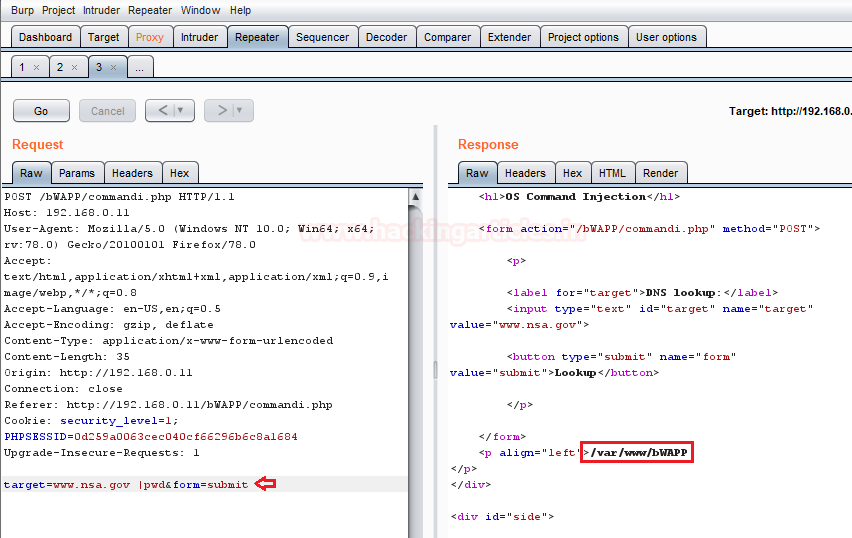The width and height of the screenshot is (852, 538).
Task: Open the Intruder menu in menu bar
Action: (101, 10)
